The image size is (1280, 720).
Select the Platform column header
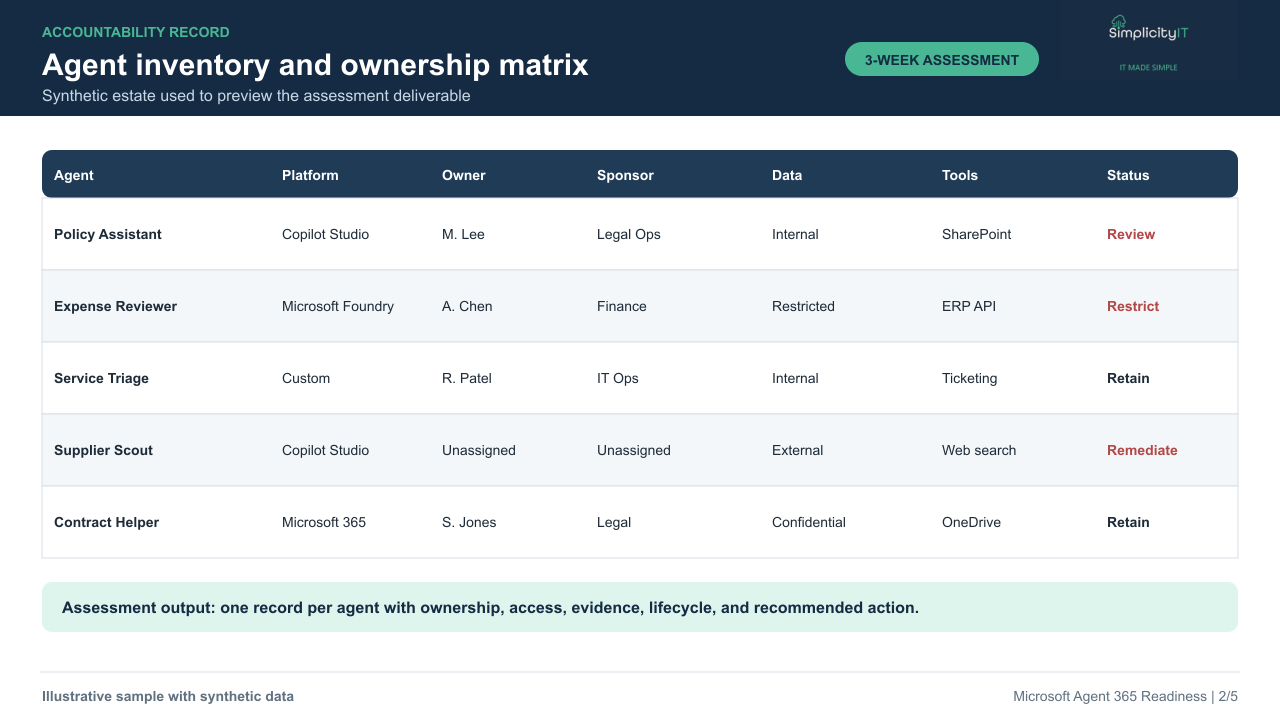(x=310, y=175)
